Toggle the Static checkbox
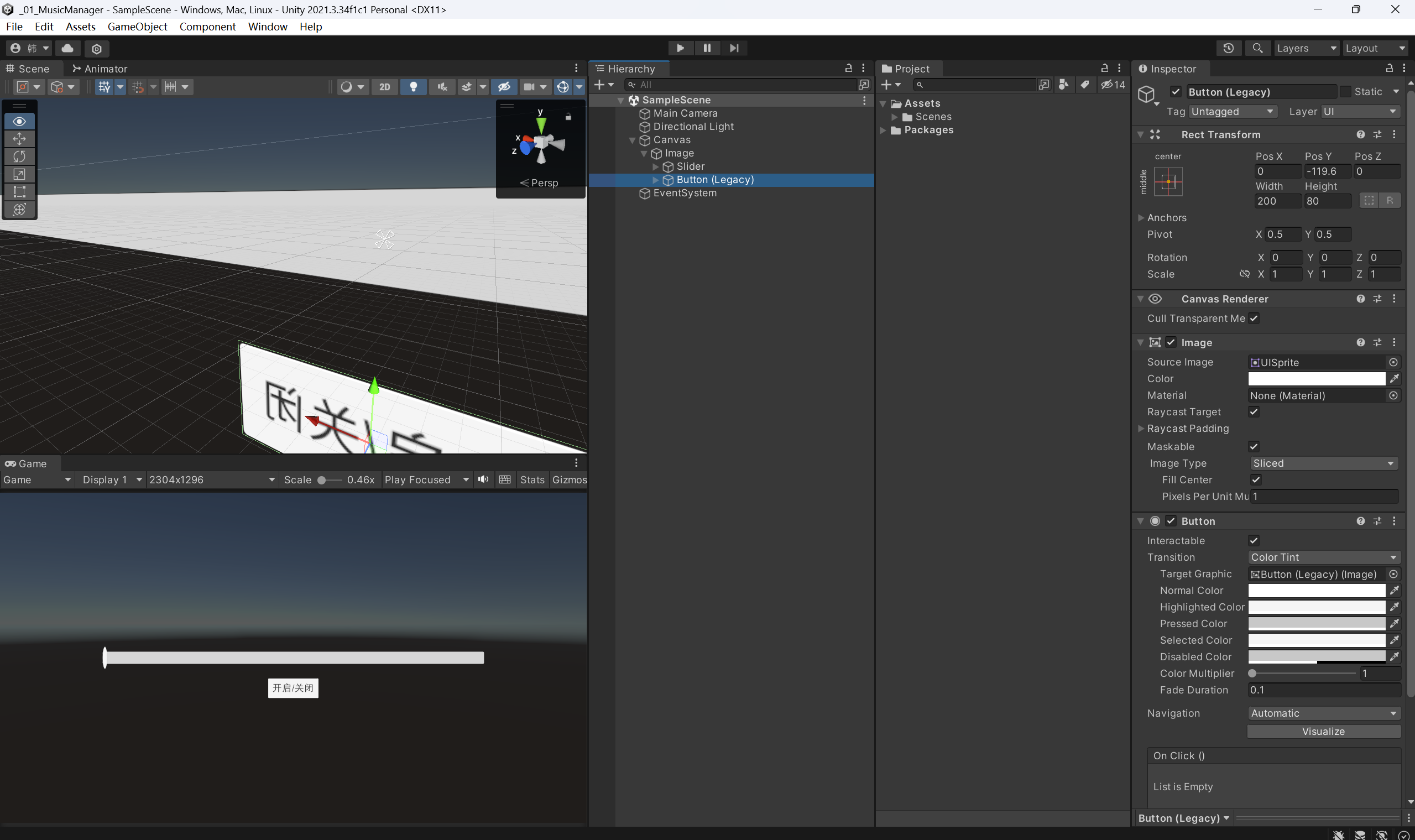 pyautogui.click(x=1345, y=92)
